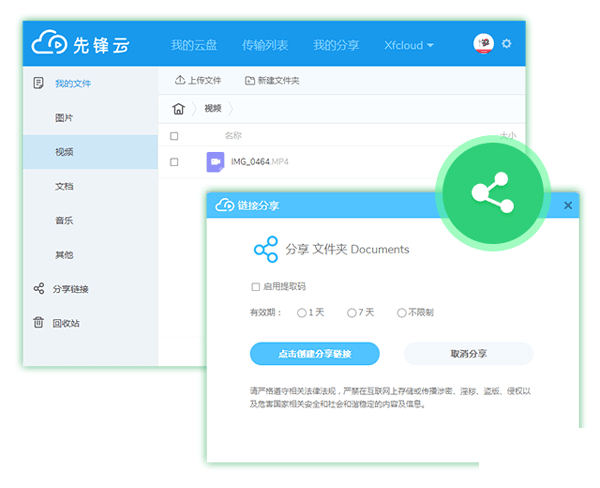Image resolution: width=600 pixels, height=488 pixels.
Task: Click the 先锋云 cloud logo icon
Action: coord(49,42)
